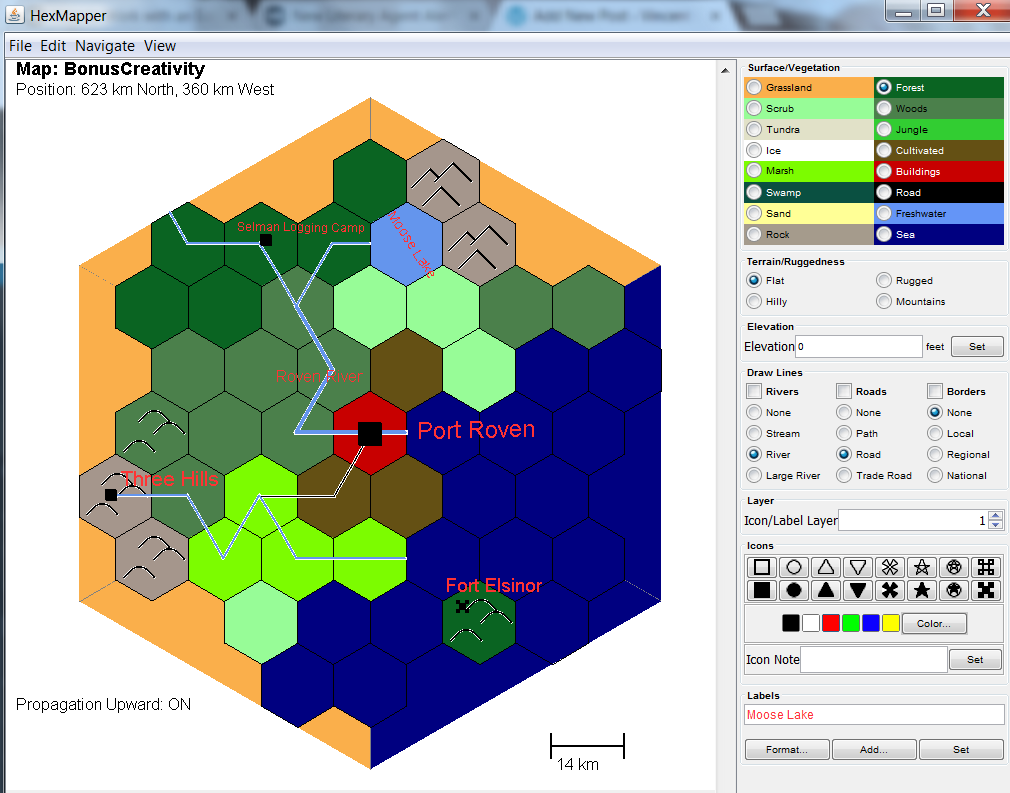The height and width of the screenshot is (793, 1010).
Task: Open the File menu
Action: [20, 46]
